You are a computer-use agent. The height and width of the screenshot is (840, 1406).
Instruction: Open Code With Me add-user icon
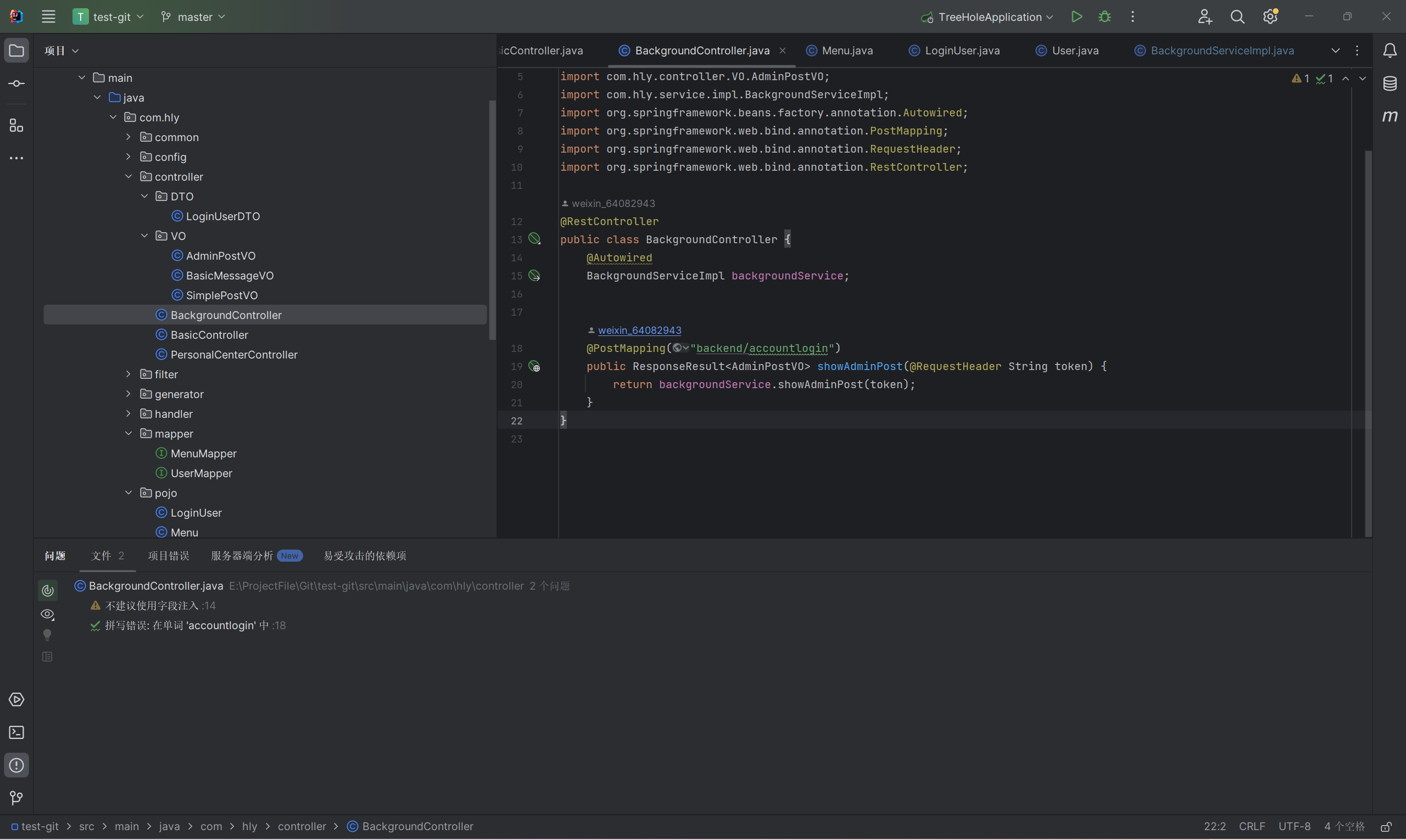pyautogui.click(x=1204, y=17)
